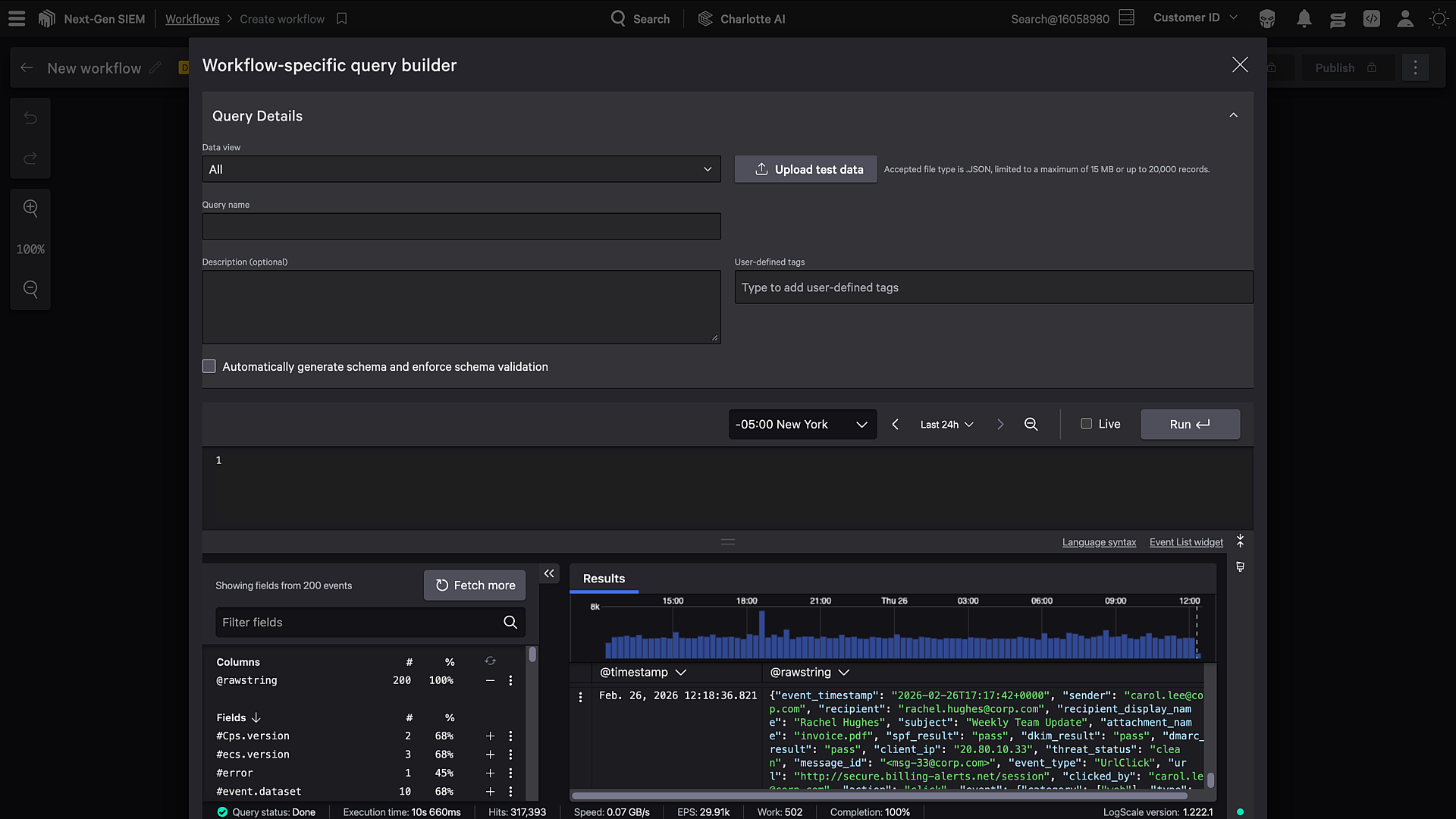Open the timezone New York dropdown
The image size is (1456, 819).
802,425
